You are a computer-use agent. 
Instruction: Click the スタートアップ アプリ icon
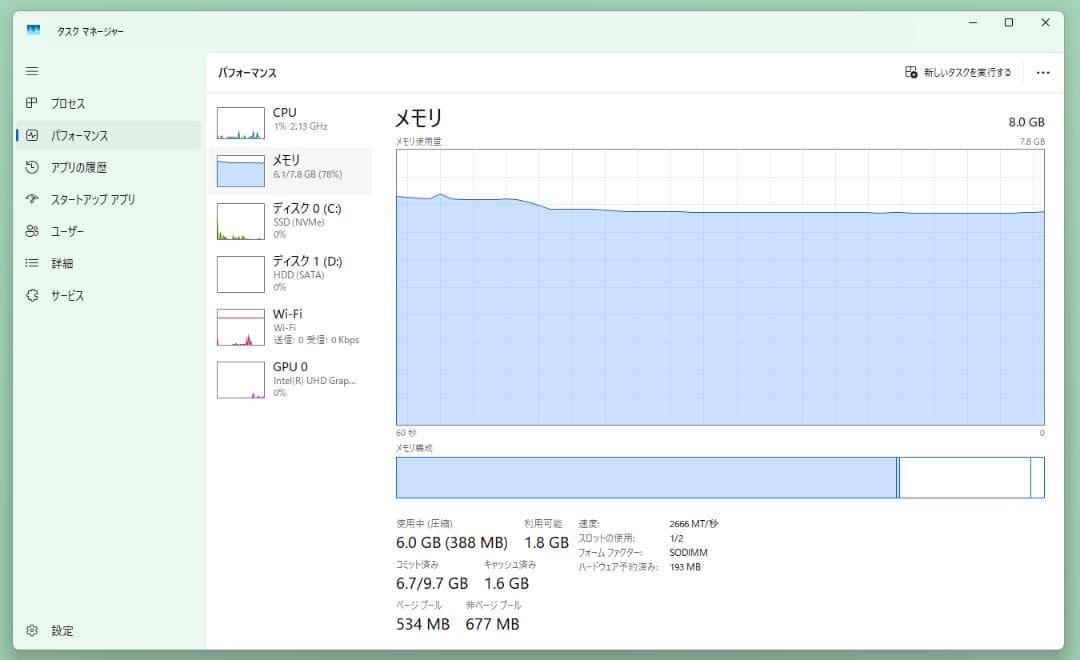click(x=32, y=199)
